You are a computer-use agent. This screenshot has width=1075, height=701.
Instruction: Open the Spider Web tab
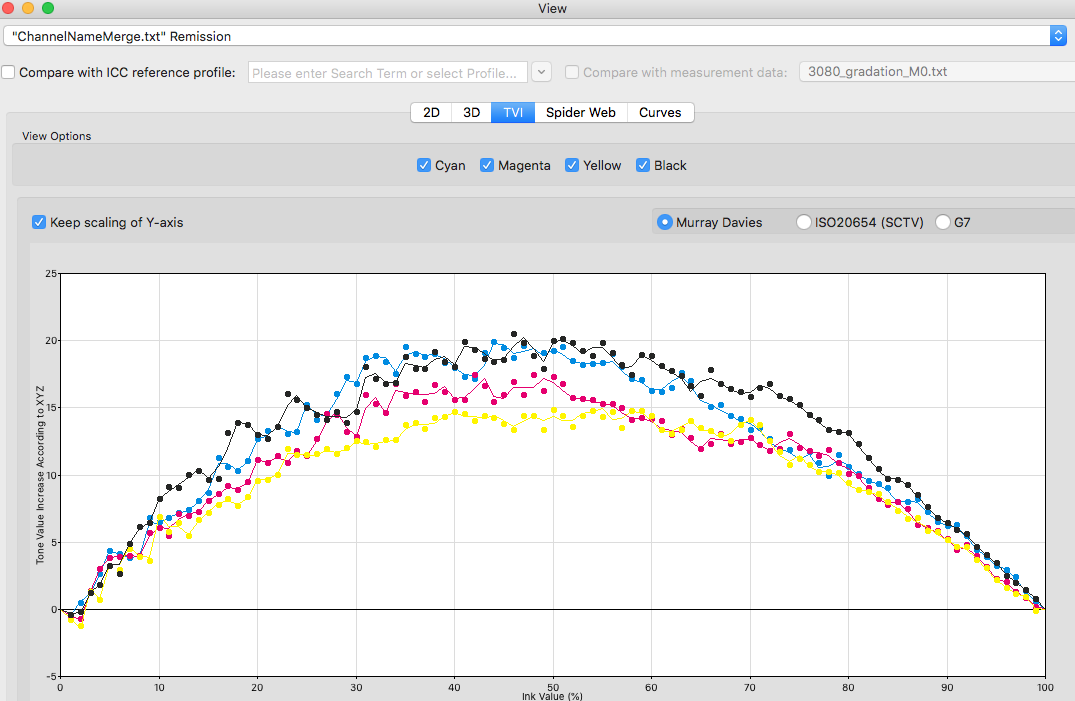(x=581, y=112)
